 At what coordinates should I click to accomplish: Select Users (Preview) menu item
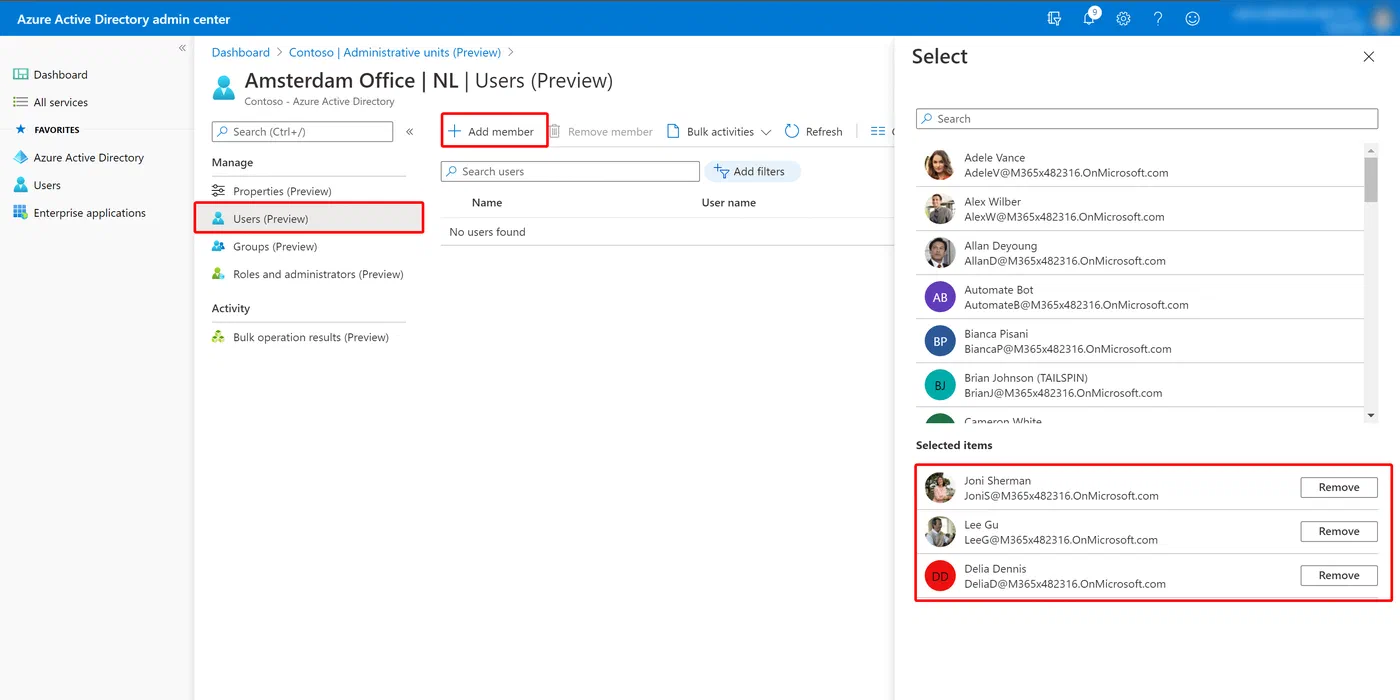click(x=309, y=218)
